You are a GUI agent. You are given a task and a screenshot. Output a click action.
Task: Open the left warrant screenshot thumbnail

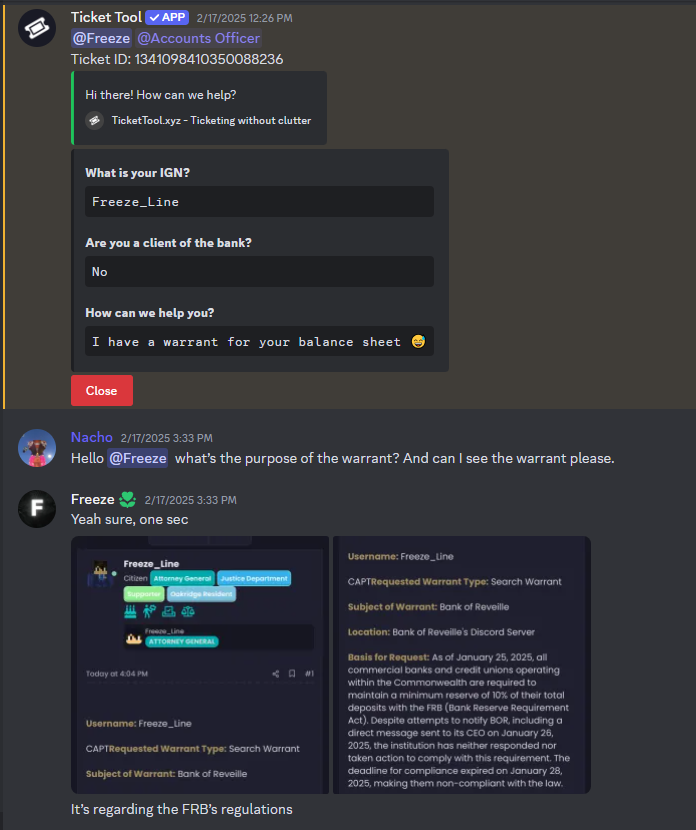click(x=200, y=665)
